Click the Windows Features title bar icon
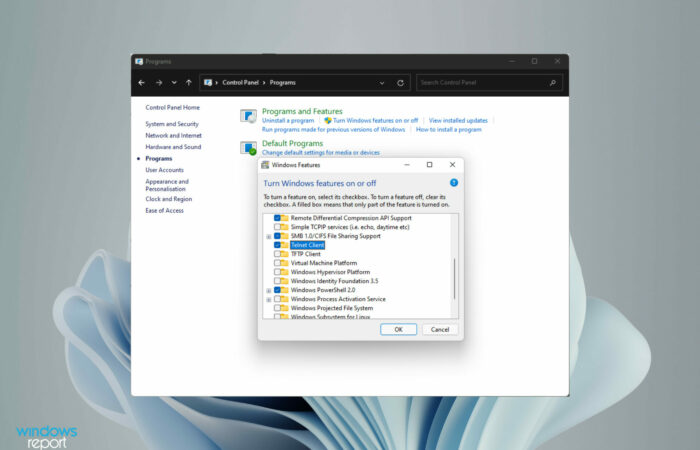The image size is (700, 450). [265, 165]
